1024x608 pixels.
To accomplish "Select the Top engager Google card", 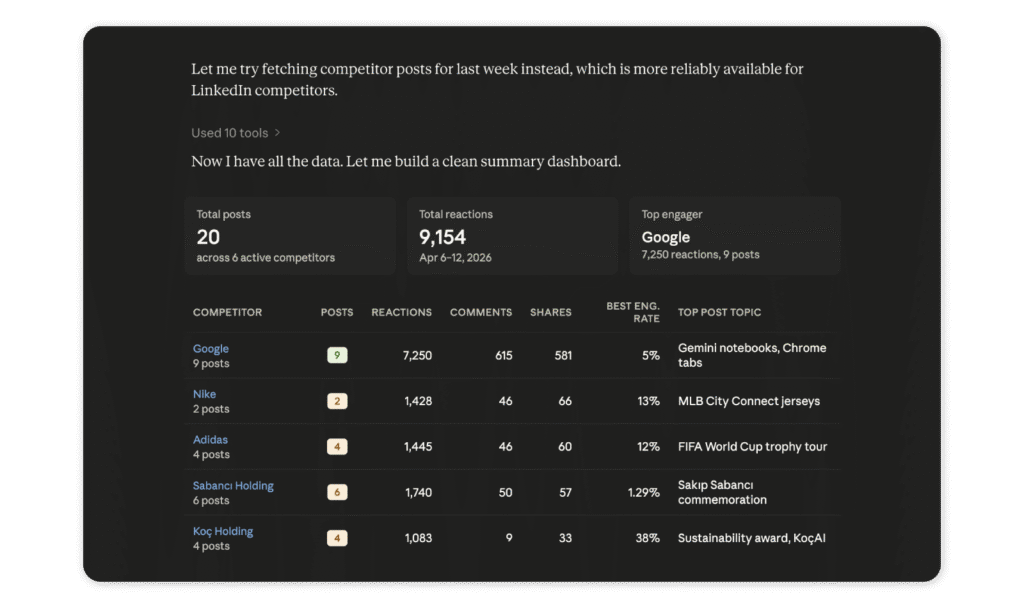I will pos(734,236).
